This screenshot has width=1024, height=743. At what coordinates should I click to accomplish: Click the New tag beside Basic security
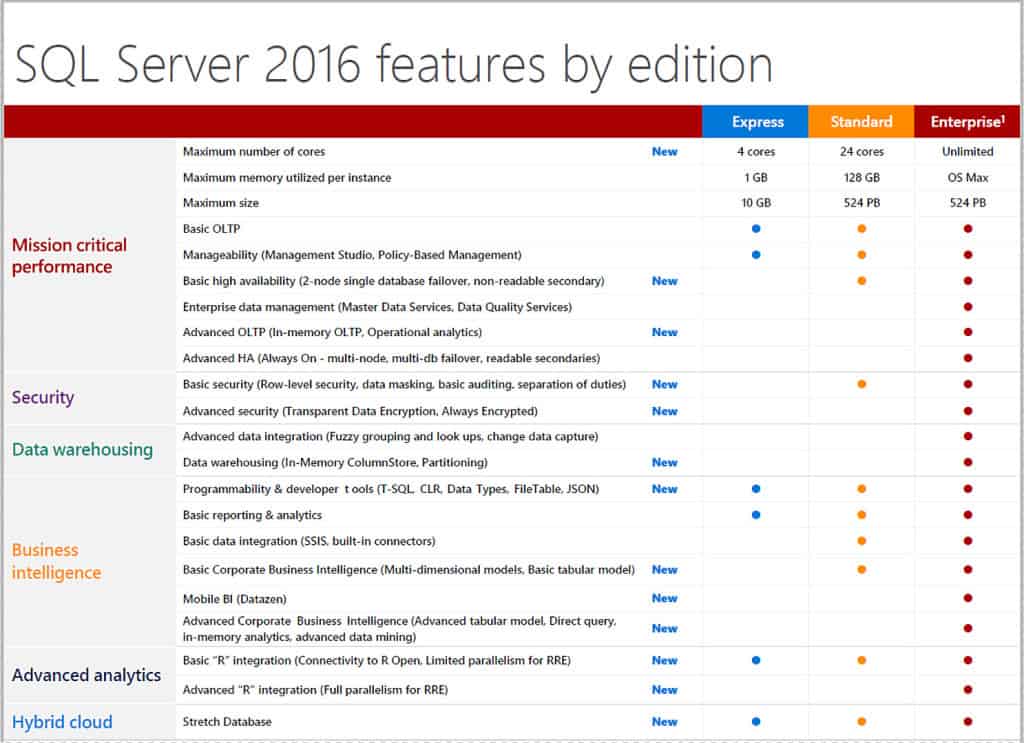coord(664,385)
